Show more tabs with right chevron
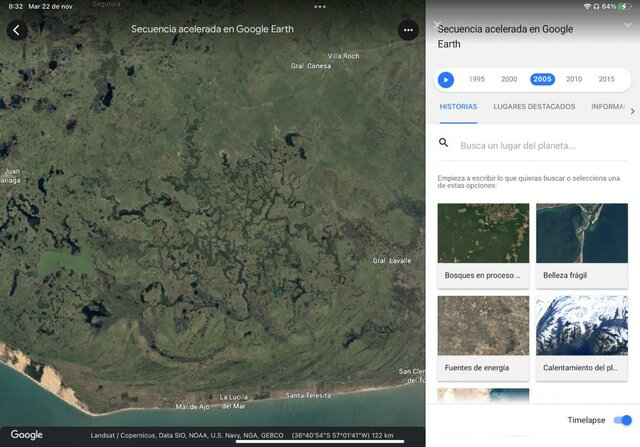Viewport: 640px width, 447px height. pos(633,111)
